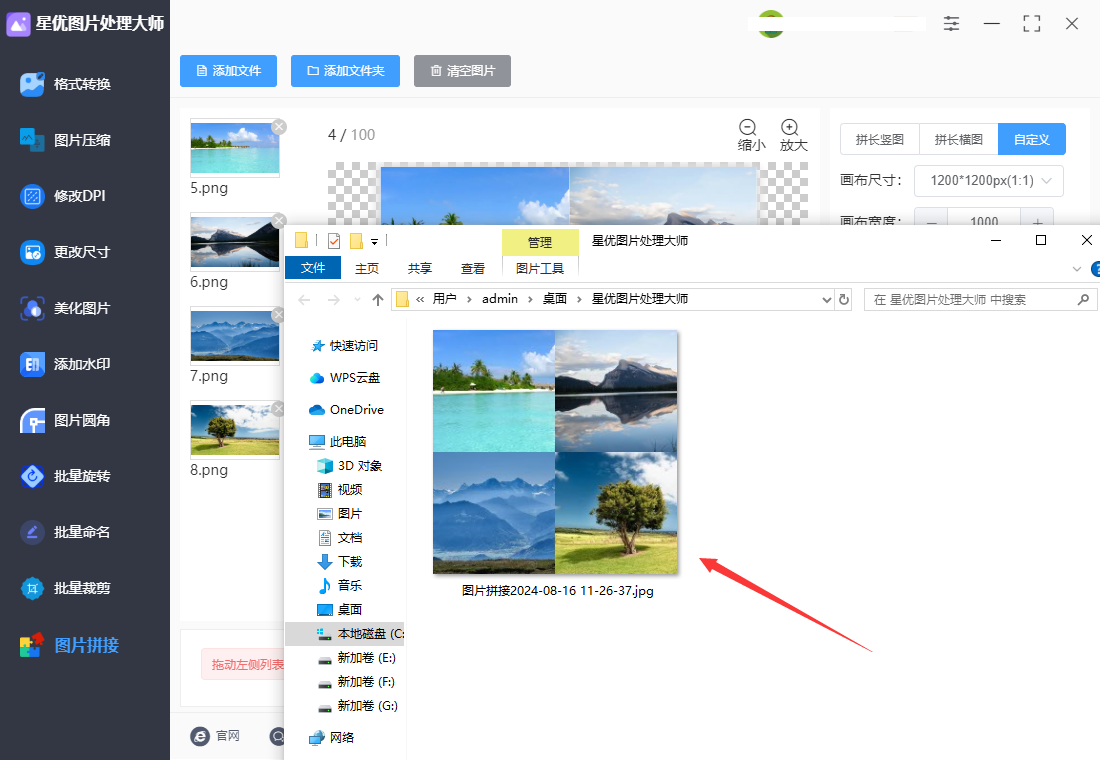
Task: Click 用户 in Explorer address path
Action: pos(445,299)
